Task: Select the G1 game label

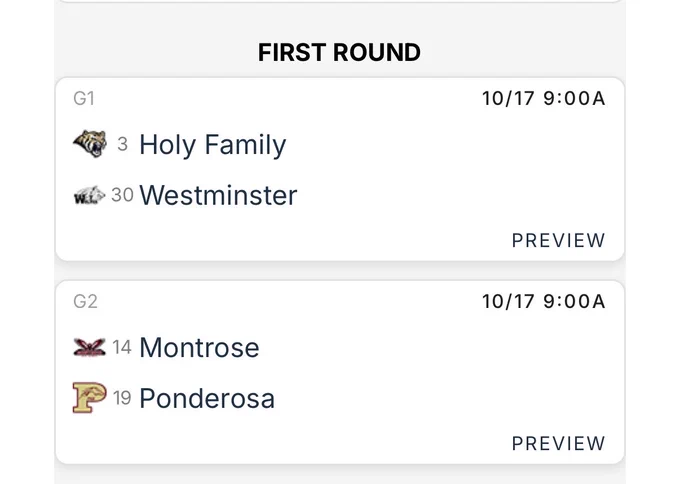Action: (x=84, y=98)
